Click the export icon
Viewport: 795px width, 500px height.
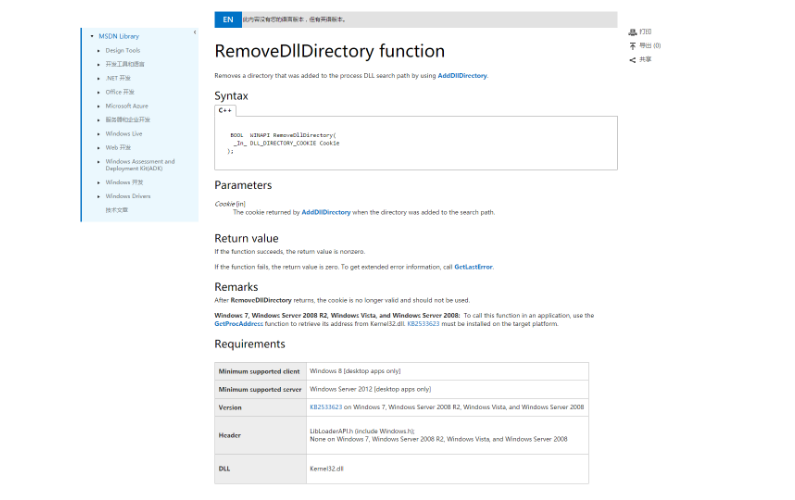click(633, 46)
